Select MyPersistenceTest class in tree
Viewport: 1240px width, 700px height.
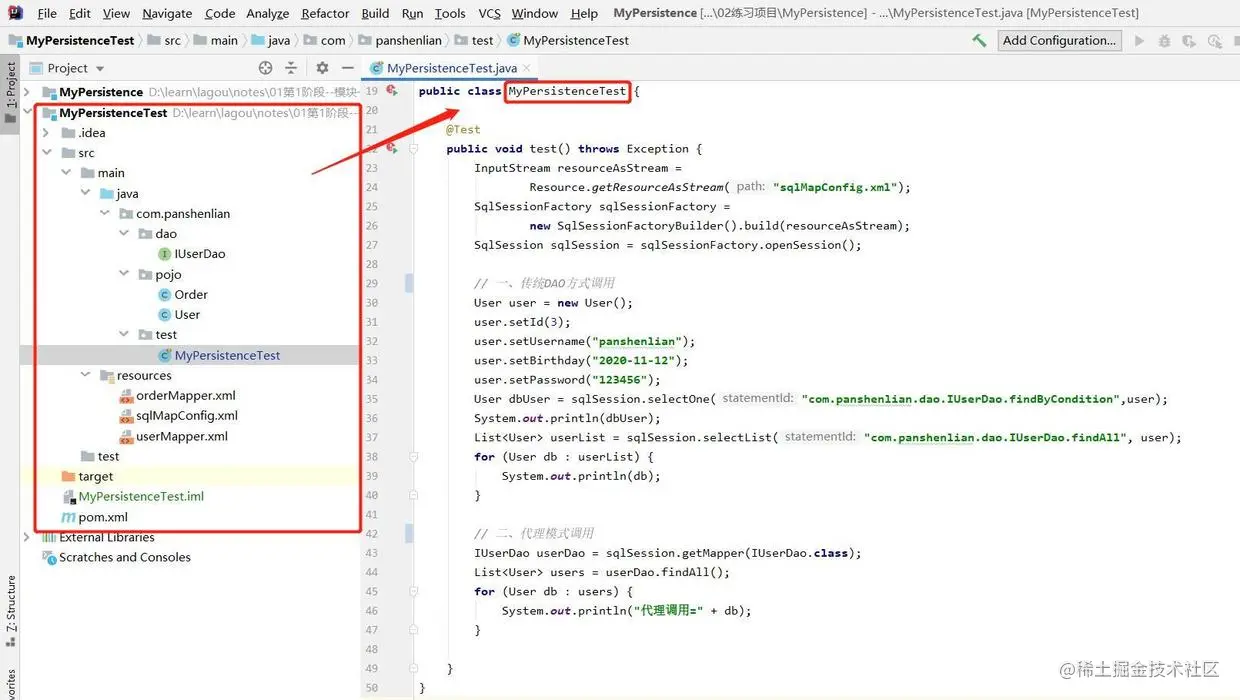tap(219, 355)
